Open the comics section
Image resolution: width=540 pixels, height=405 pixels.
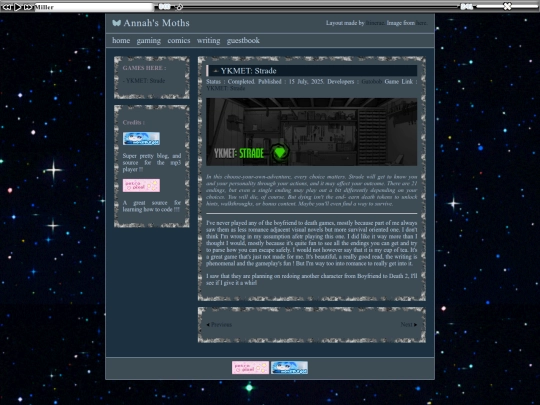pyautogui.click(x=179, y=40)
